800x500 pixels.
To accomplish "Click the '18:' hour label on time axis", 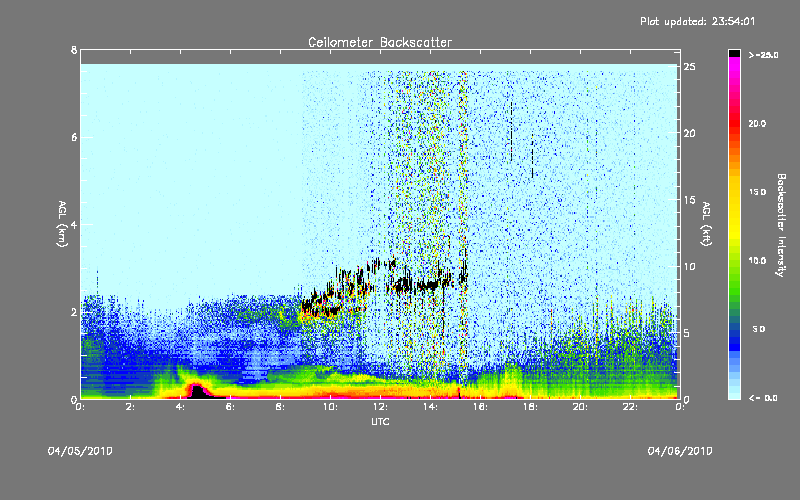I will click(x=531, y=407).
